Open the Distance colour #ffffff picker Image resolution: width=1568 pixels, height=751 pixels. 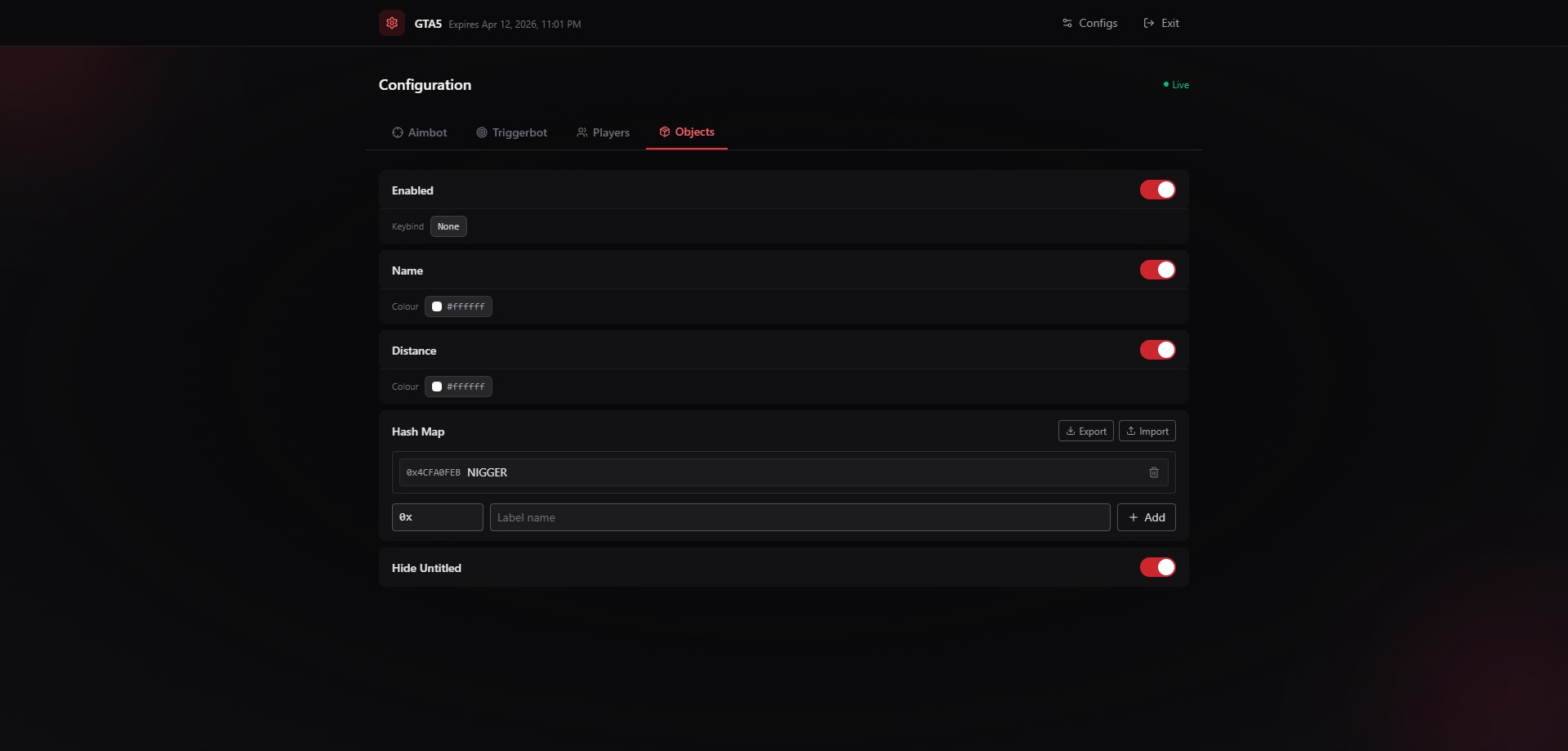point(458,387)
